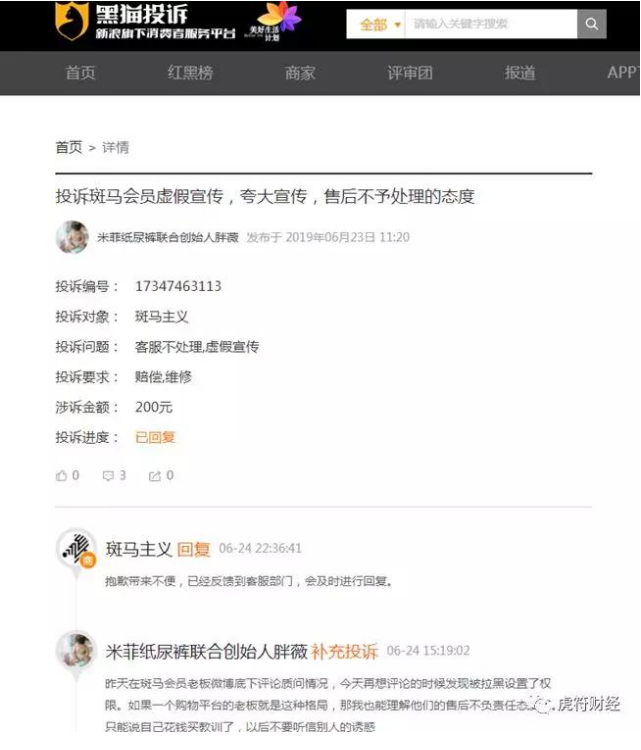Image resolution: width=641 pixels, height=750 pixels.
Task: Open the 红黑榜 navigation tab
Action: tap(190, 73)
